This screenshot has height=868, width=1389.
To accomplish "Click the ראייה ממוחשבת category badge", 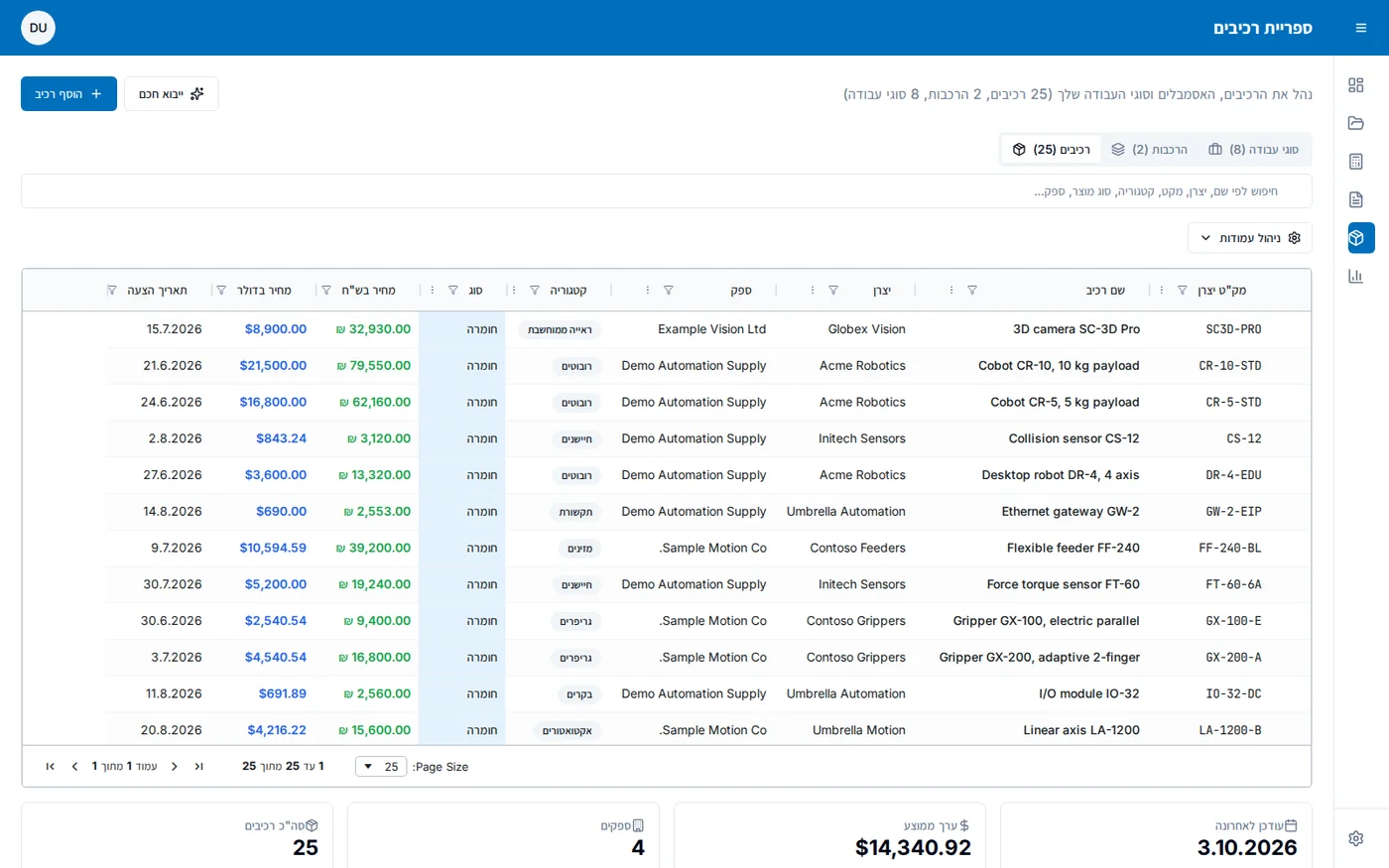I will 560,330.
